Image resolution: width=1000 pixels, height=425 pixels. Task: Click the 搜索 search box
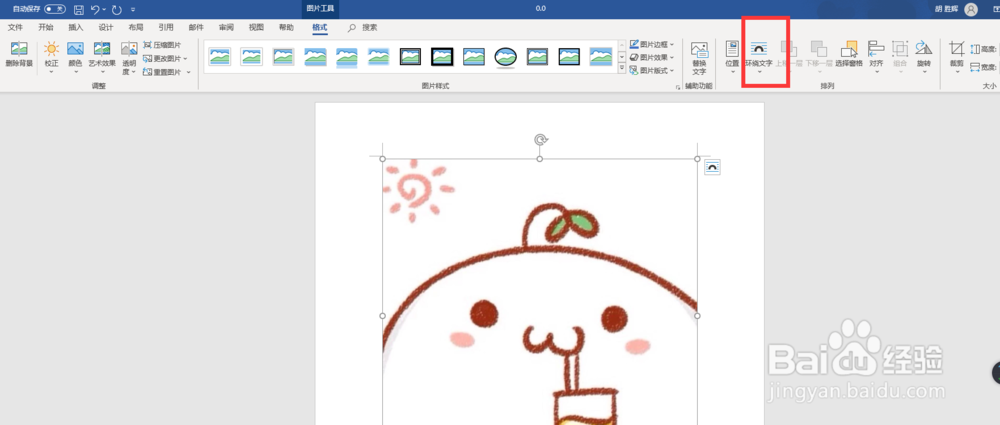(362, 27)
